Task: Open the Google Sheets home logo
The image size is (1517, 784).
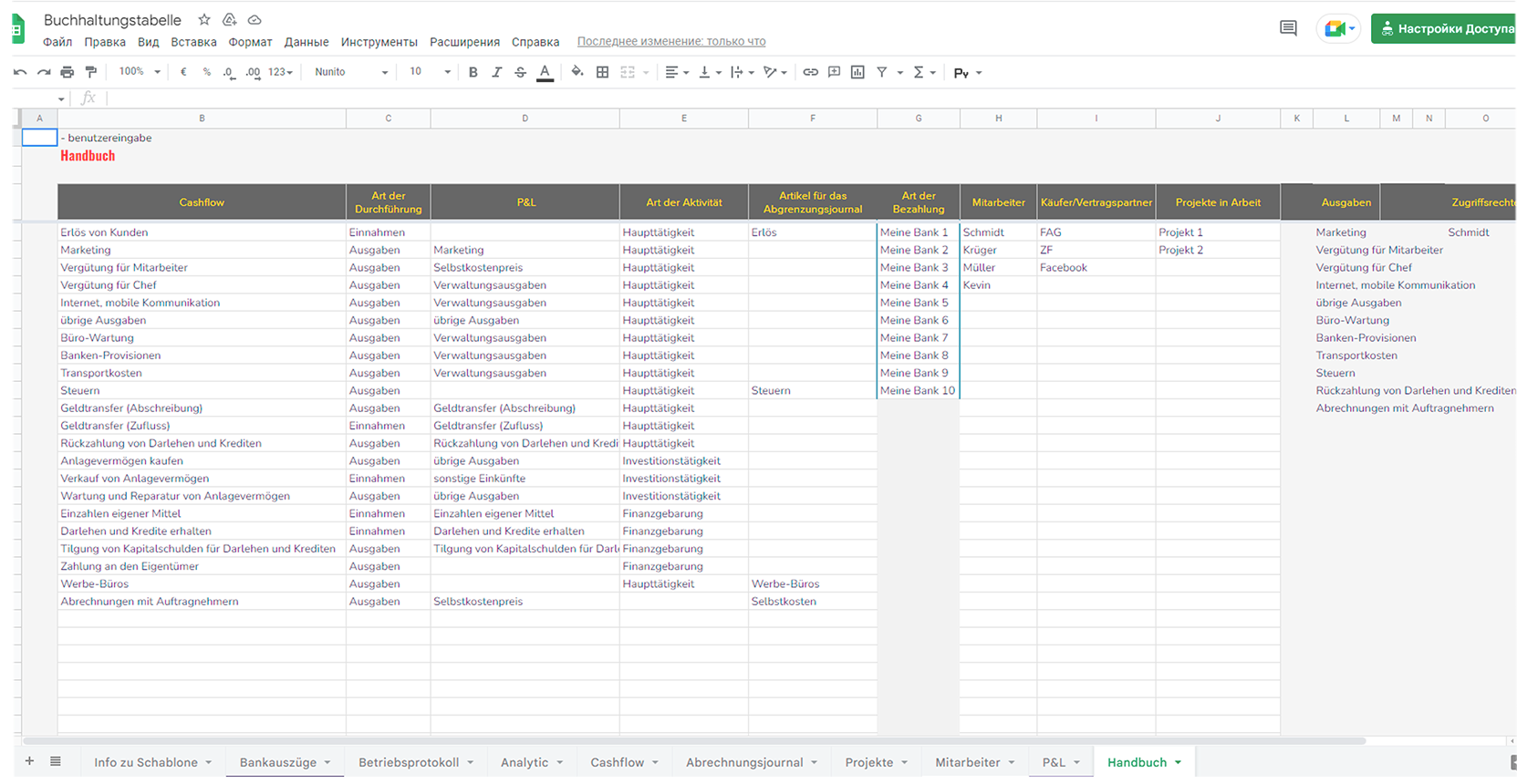Action: [x=18, y=29]
